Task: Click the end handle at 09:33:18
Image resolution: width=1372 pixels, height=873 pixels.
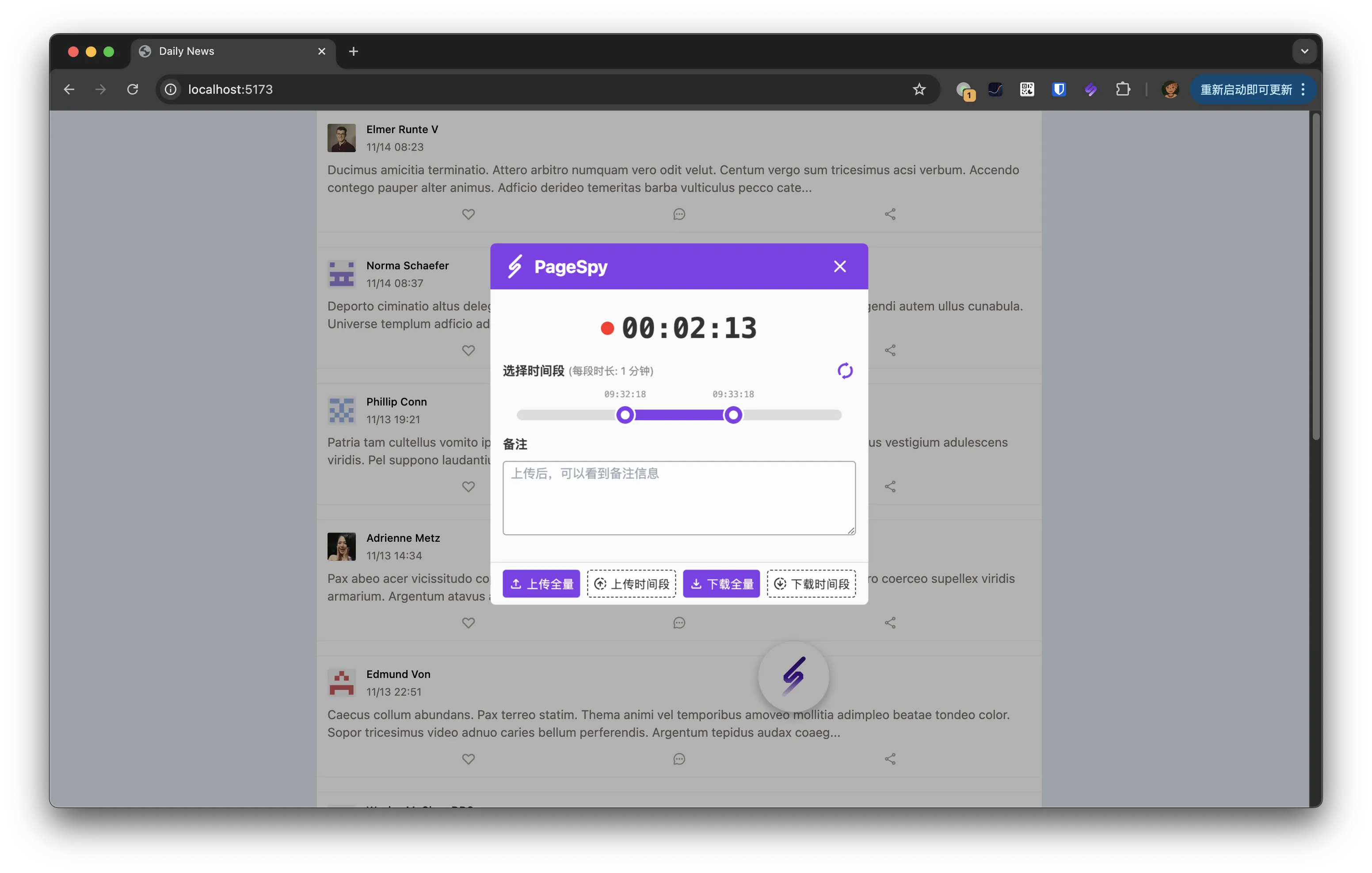Action: point(733,414)
